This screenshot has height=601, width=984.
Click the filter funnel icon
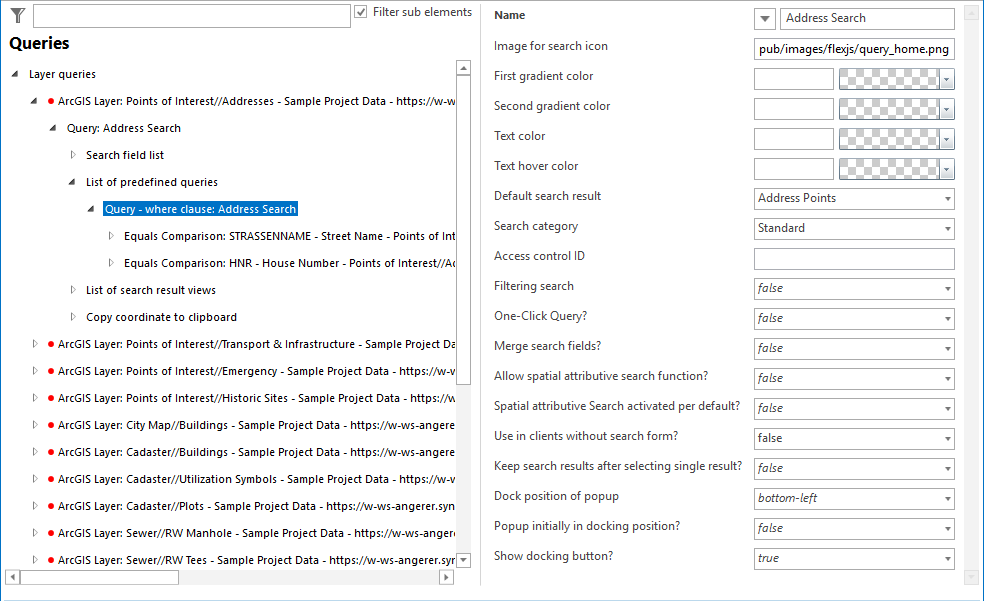point(16,14)
